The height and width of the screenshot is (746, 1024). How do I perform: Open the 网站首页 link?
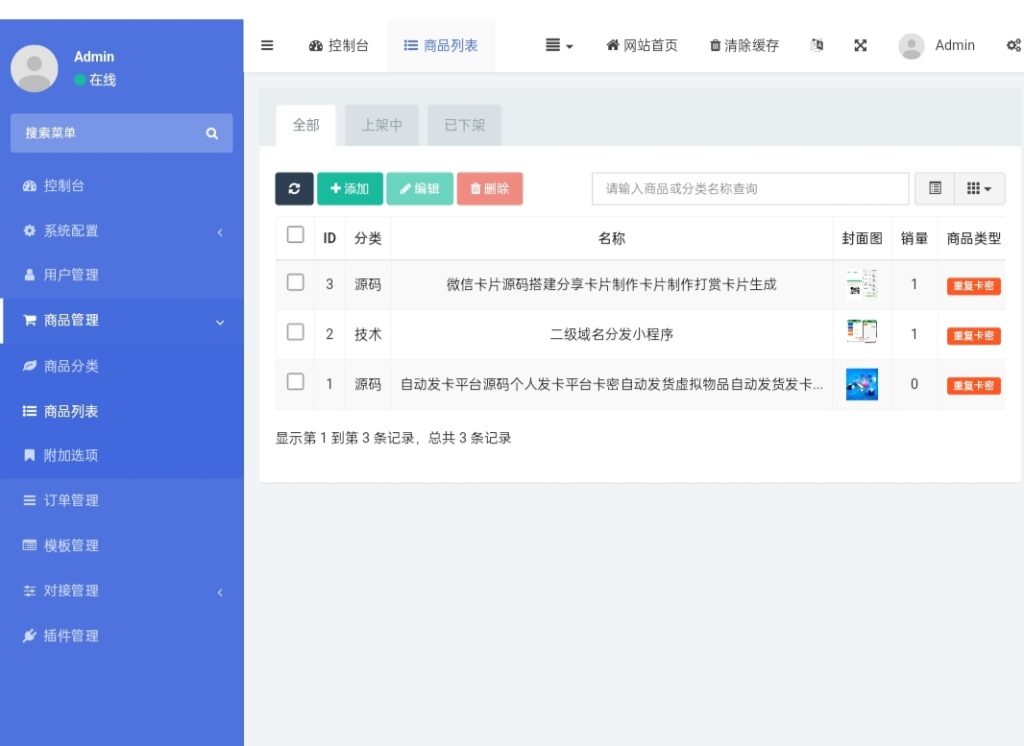(x=642, y=45)
